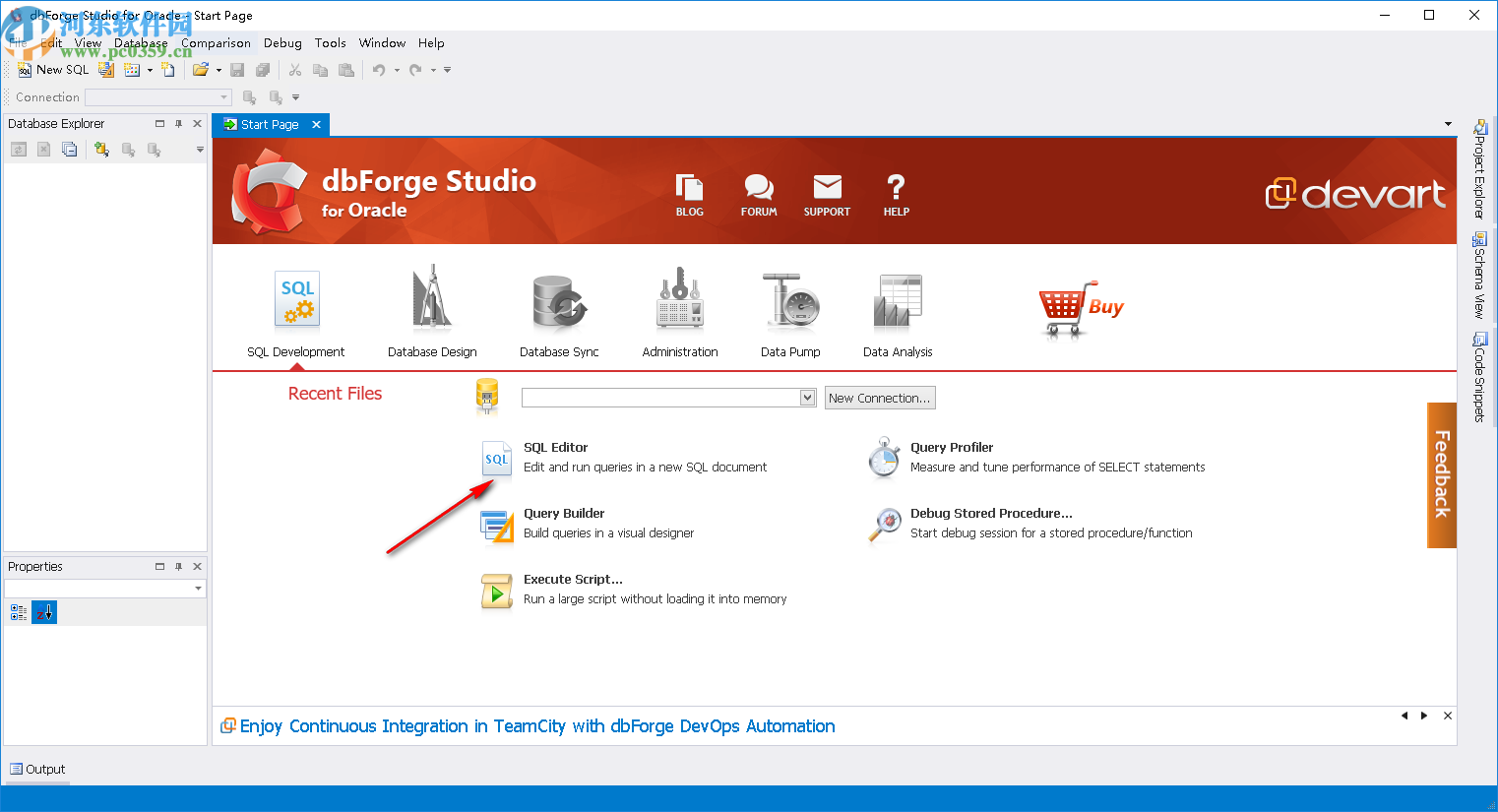The width and height of the screenshot is (1498, 812).
Task: Open the recent connections dropdown
Action: [x=807, y=397]
